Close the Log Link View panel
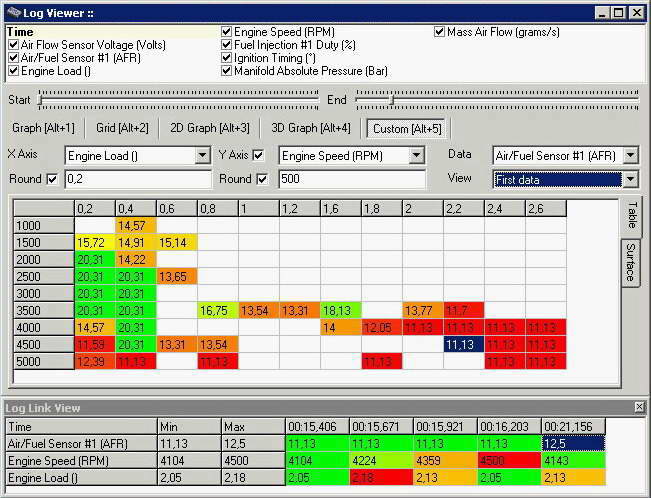Image resolution: width=651 pixels, height=498 pixels. 641,408
